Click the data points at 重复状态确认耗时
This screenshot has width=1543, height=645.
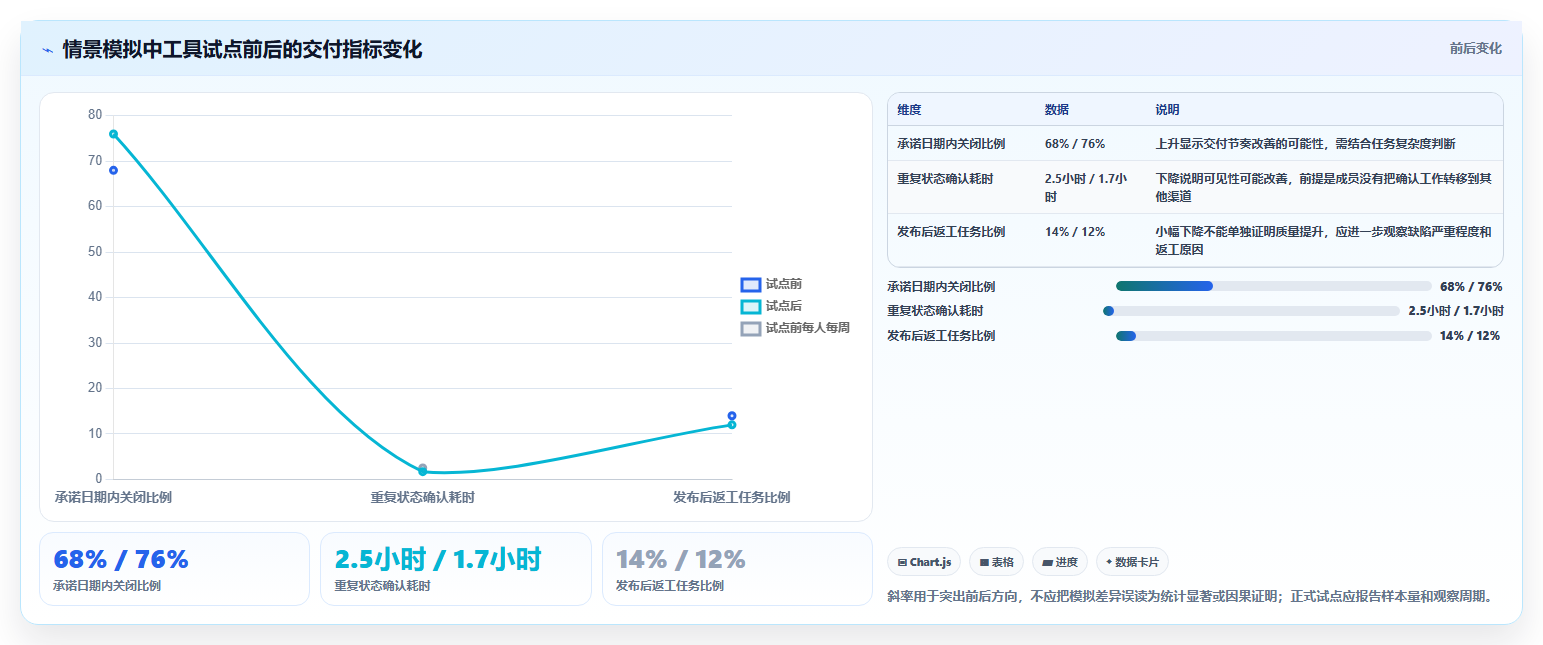422,469
